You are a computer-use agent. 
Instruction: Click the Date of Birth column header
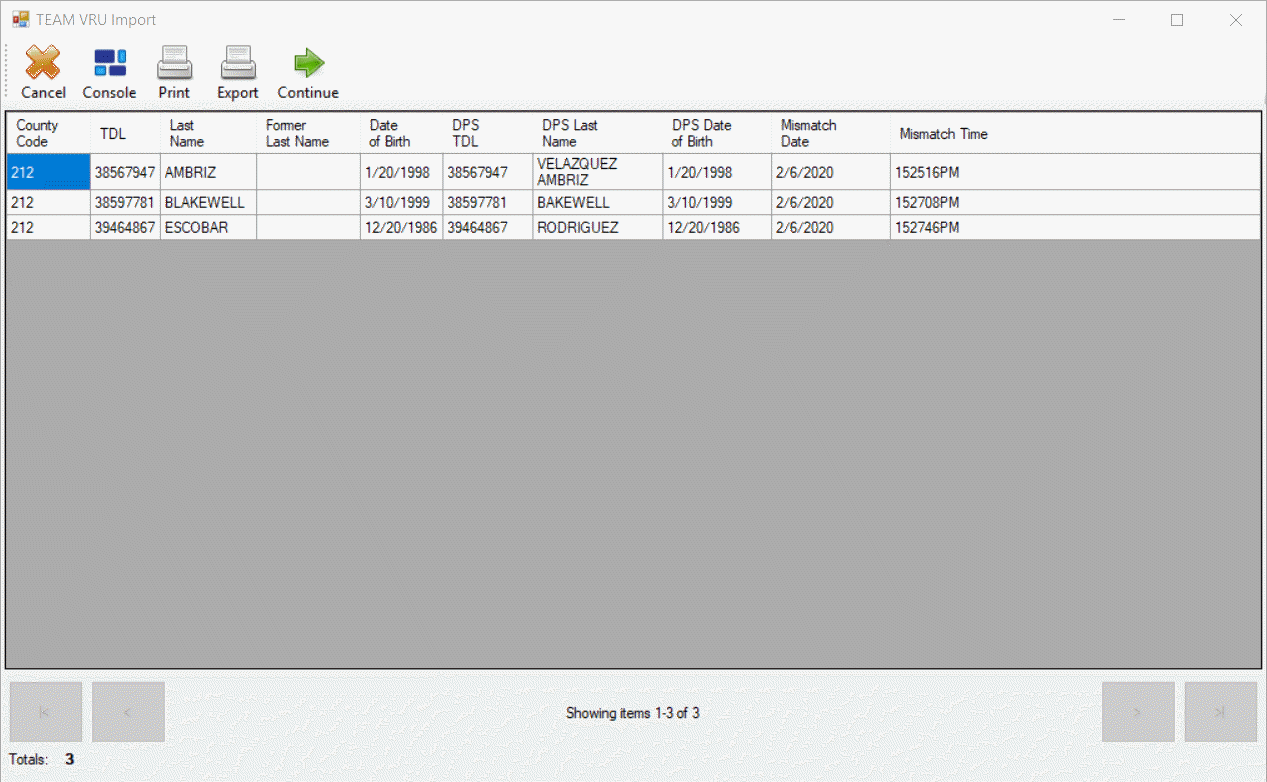402,133
